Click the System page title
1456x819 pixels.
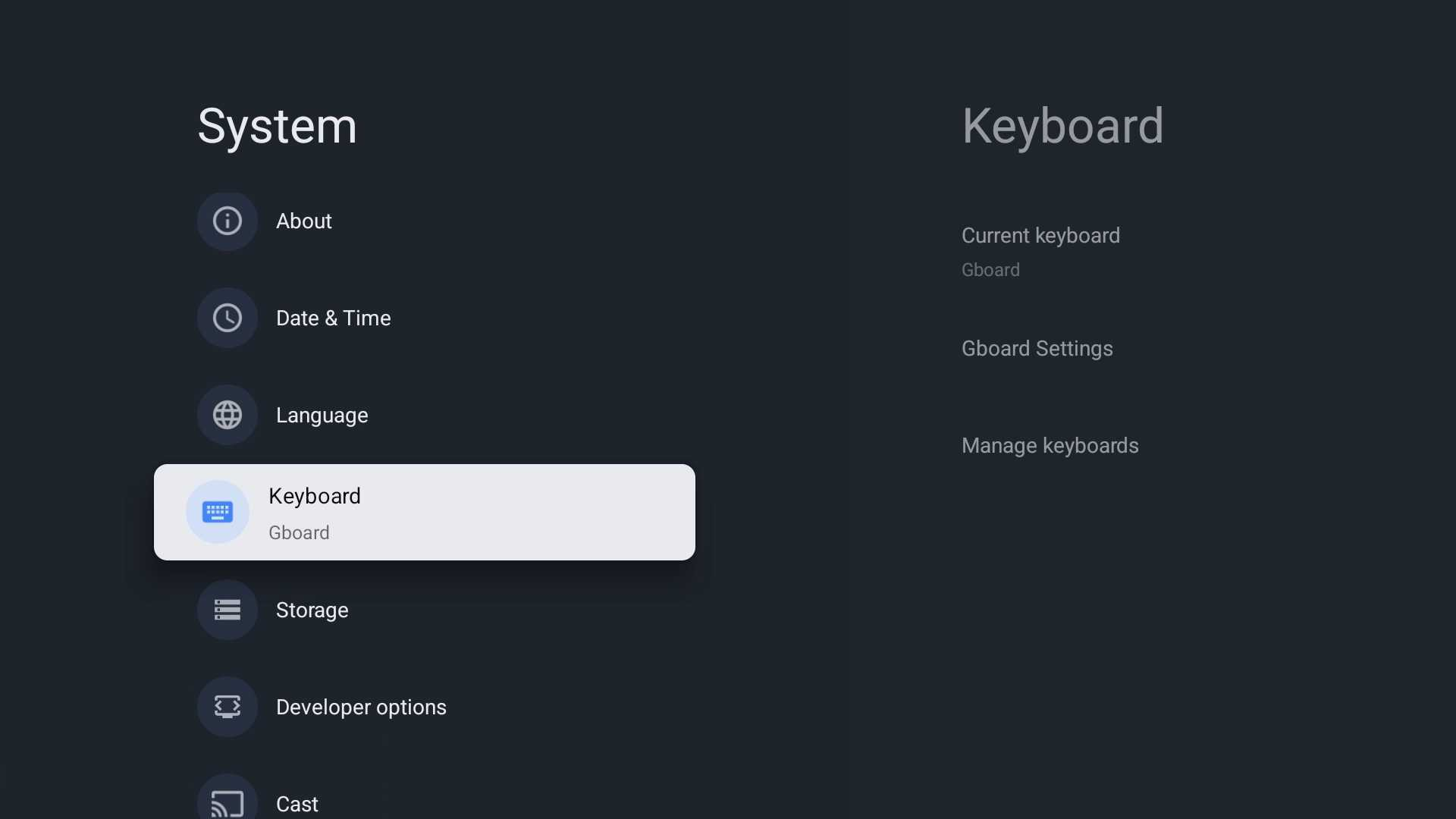pos(277,126)
